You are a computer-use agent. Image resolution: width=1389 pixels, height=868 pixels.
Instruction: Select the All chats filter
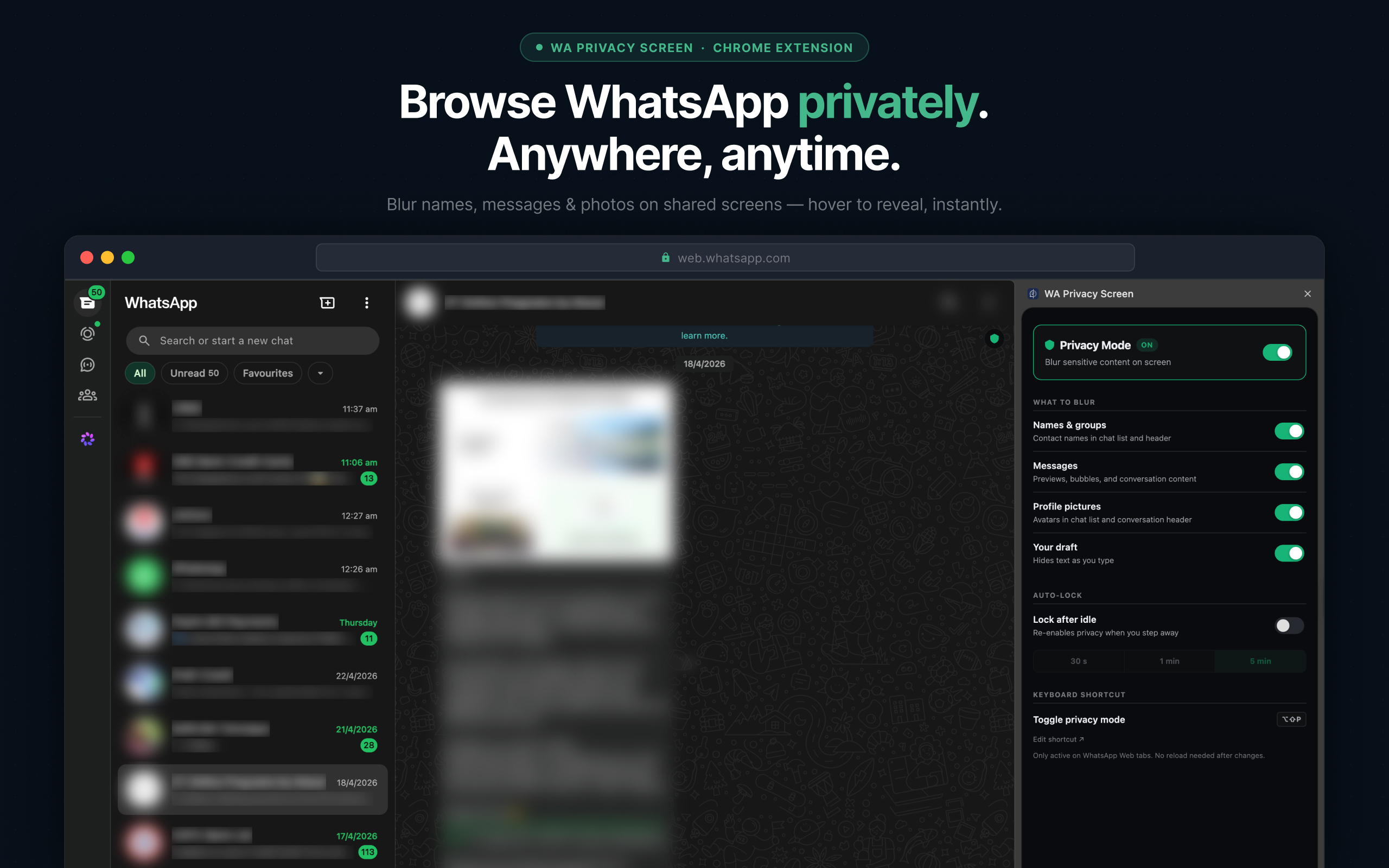coord(140,373)
